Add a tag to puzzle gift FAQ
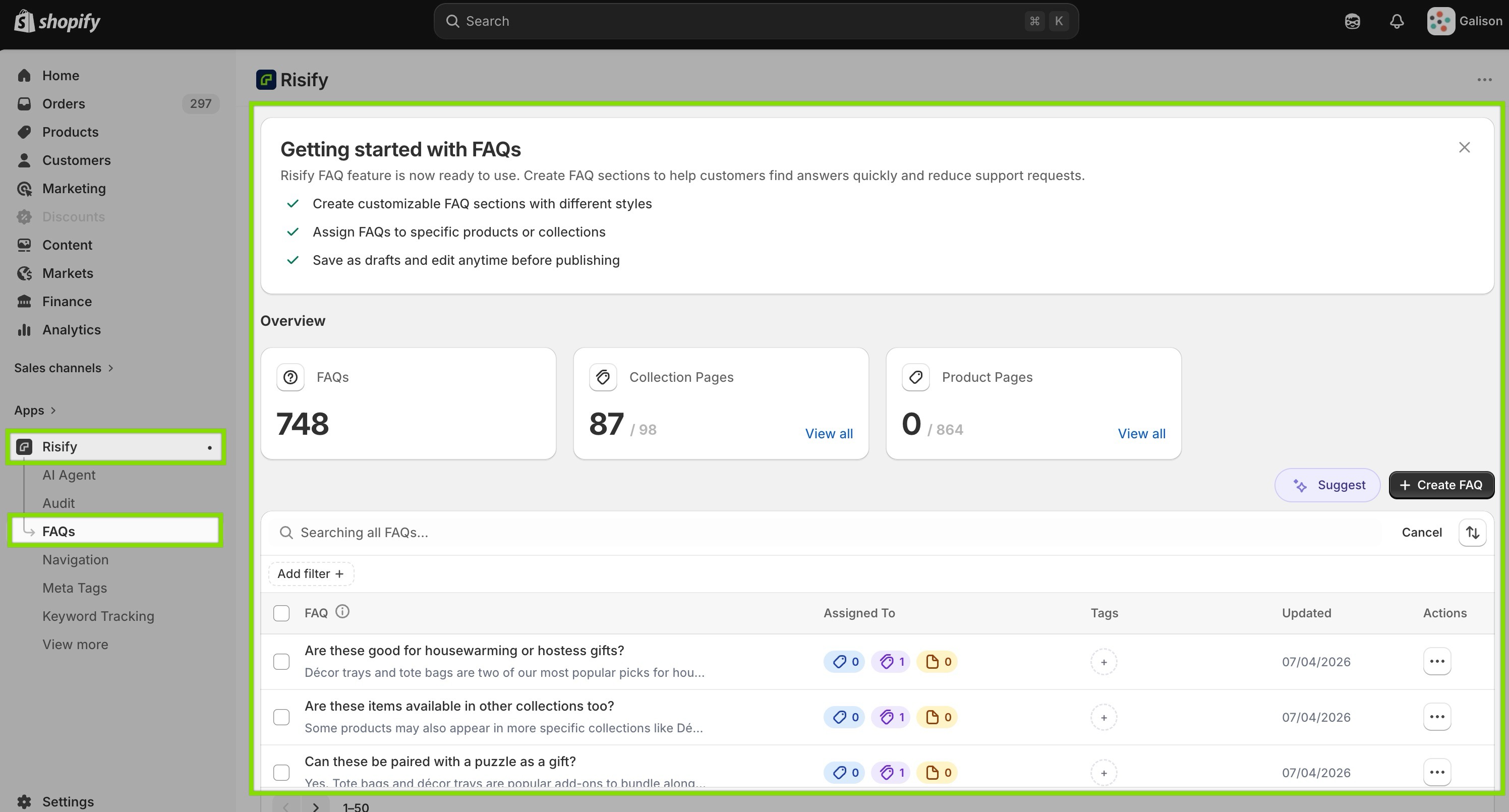This screenshot has width=1509, height=812. tap(1104, 773)
